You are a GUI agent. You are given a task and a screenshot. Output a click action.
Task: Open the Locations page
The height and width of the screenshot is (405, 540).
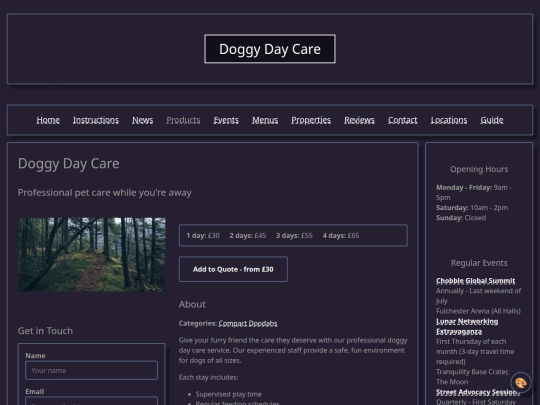[x=449, y=120]
